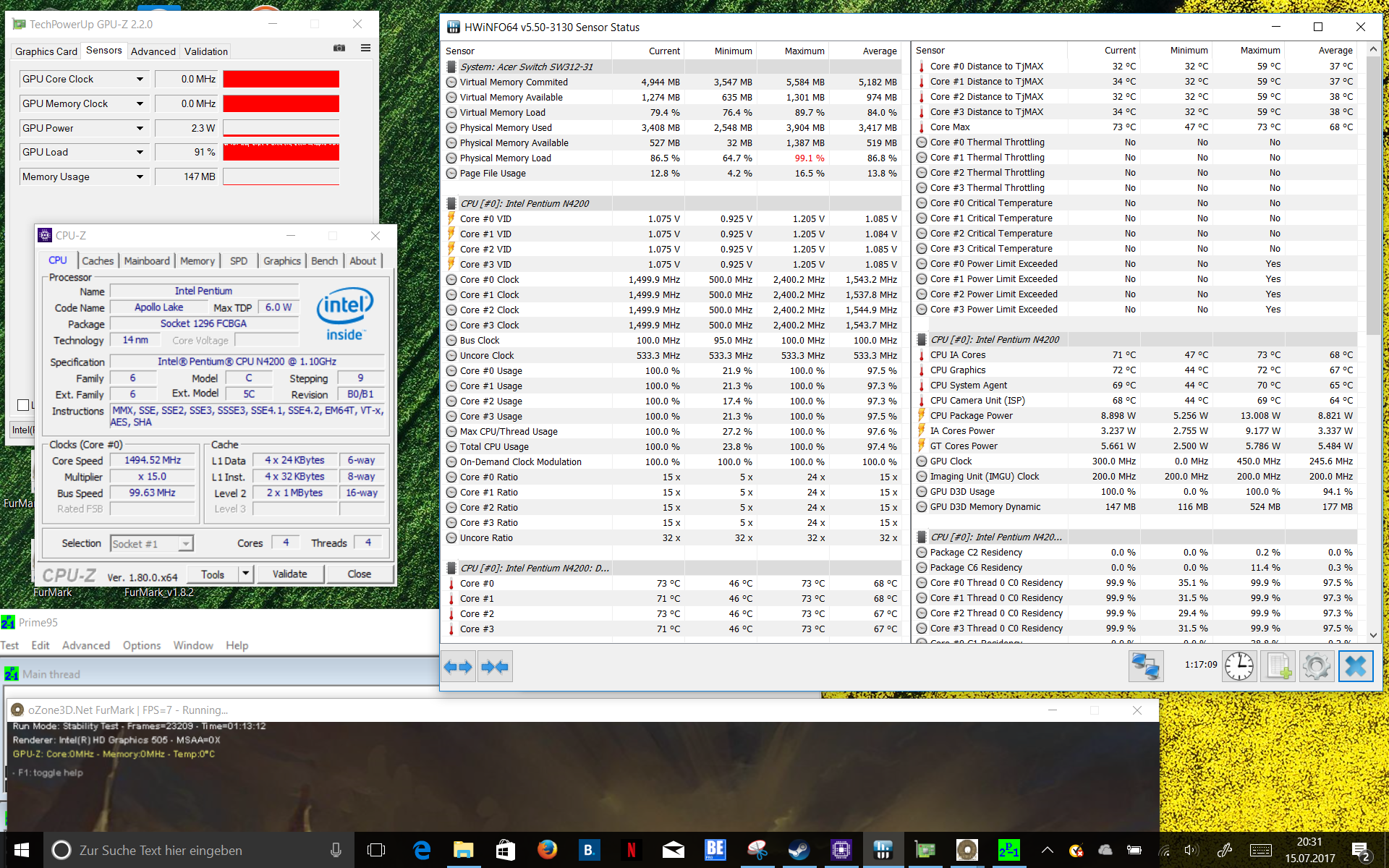
Task: Open GPU Memory Clock sensor dropdown
Action: click(140, 103)
